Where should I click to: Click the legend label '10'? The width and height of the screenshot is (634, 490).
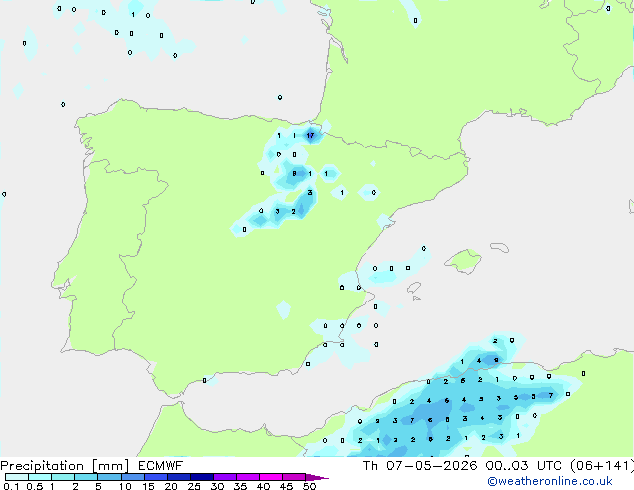(125, 486)
